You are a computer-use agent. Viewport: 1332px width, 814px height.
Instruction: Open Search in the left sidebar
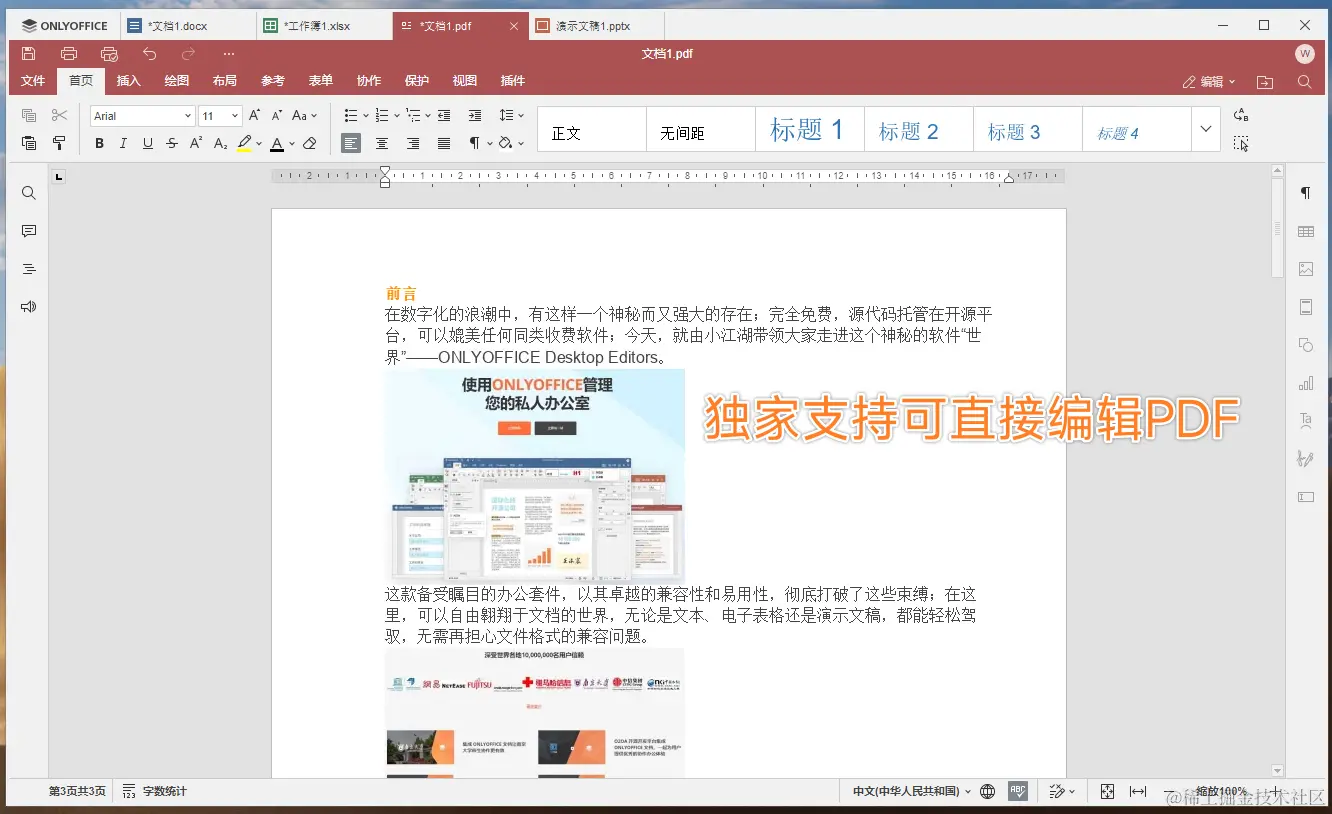pyautogui.click(x=29, y=193)
